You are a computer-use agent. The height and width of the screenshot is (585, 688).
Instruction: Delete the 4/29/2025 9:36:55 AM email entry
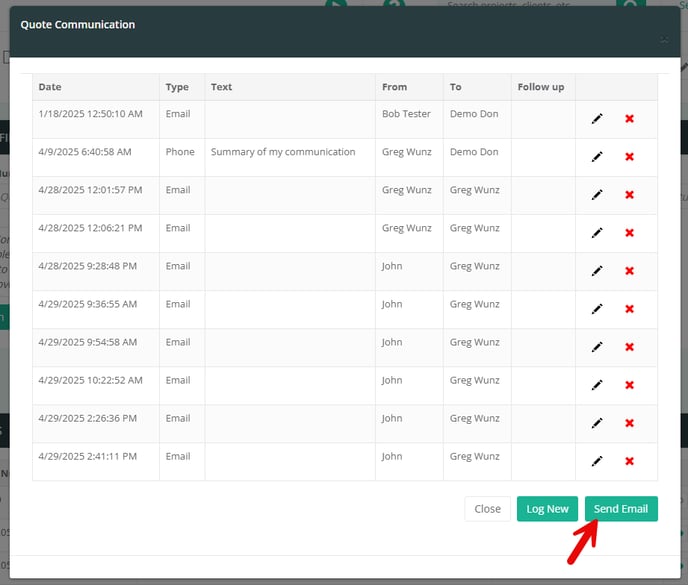[x=629, y=309]
